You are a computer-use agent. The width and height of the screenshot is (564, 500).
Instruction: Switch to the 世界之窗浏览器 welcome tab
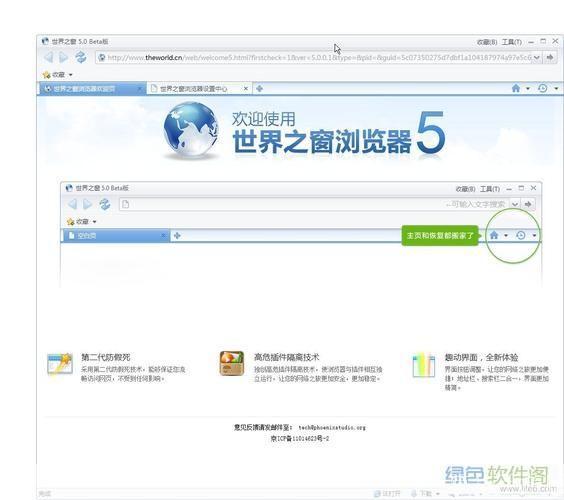[91, 88]
